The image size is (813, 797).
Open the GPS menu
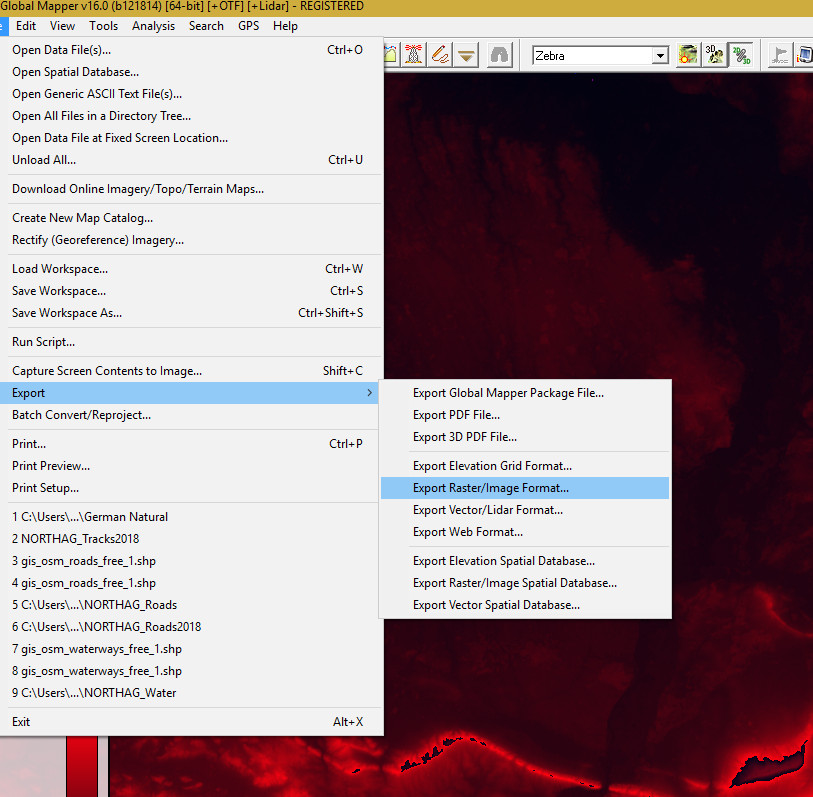click(248, 26)
